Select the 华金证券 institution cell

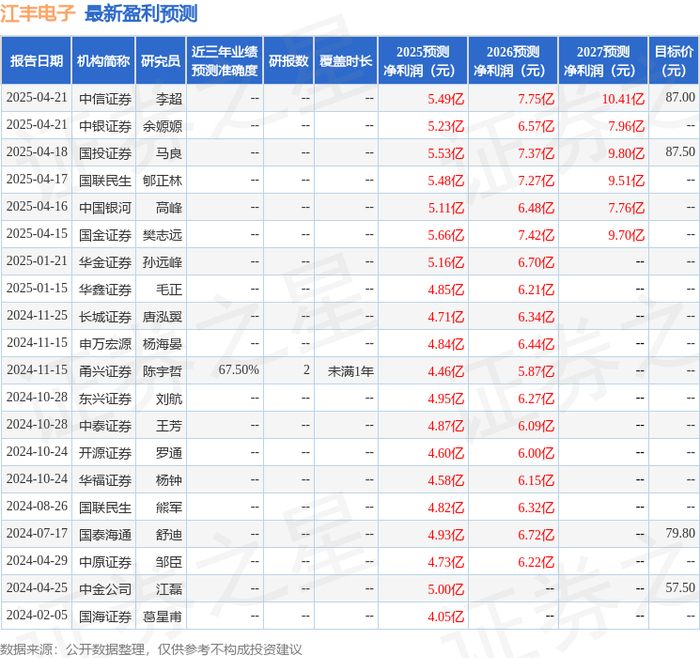tap(105, 262)
